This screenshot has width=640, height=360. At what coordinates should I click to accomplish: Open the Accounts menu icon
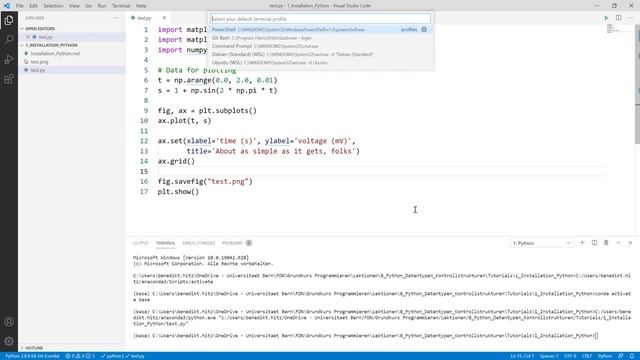[9, 322]
